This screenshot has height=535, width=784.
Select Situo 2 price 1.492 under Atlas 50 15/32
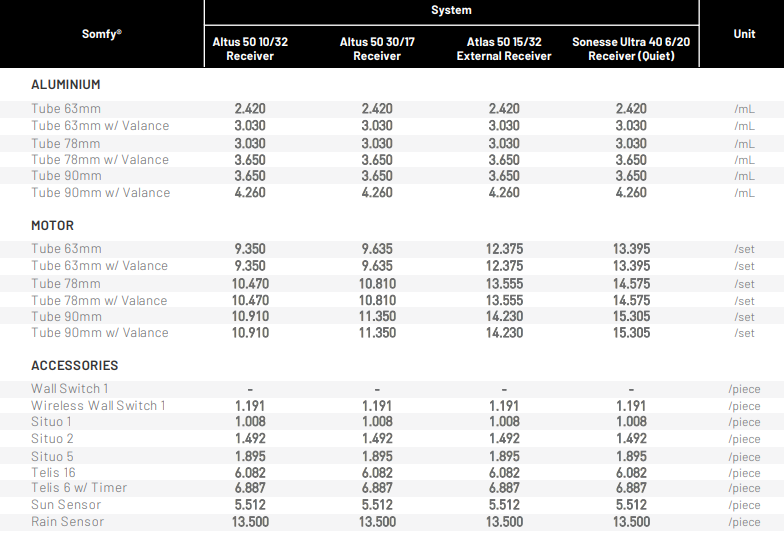point(504,438)
